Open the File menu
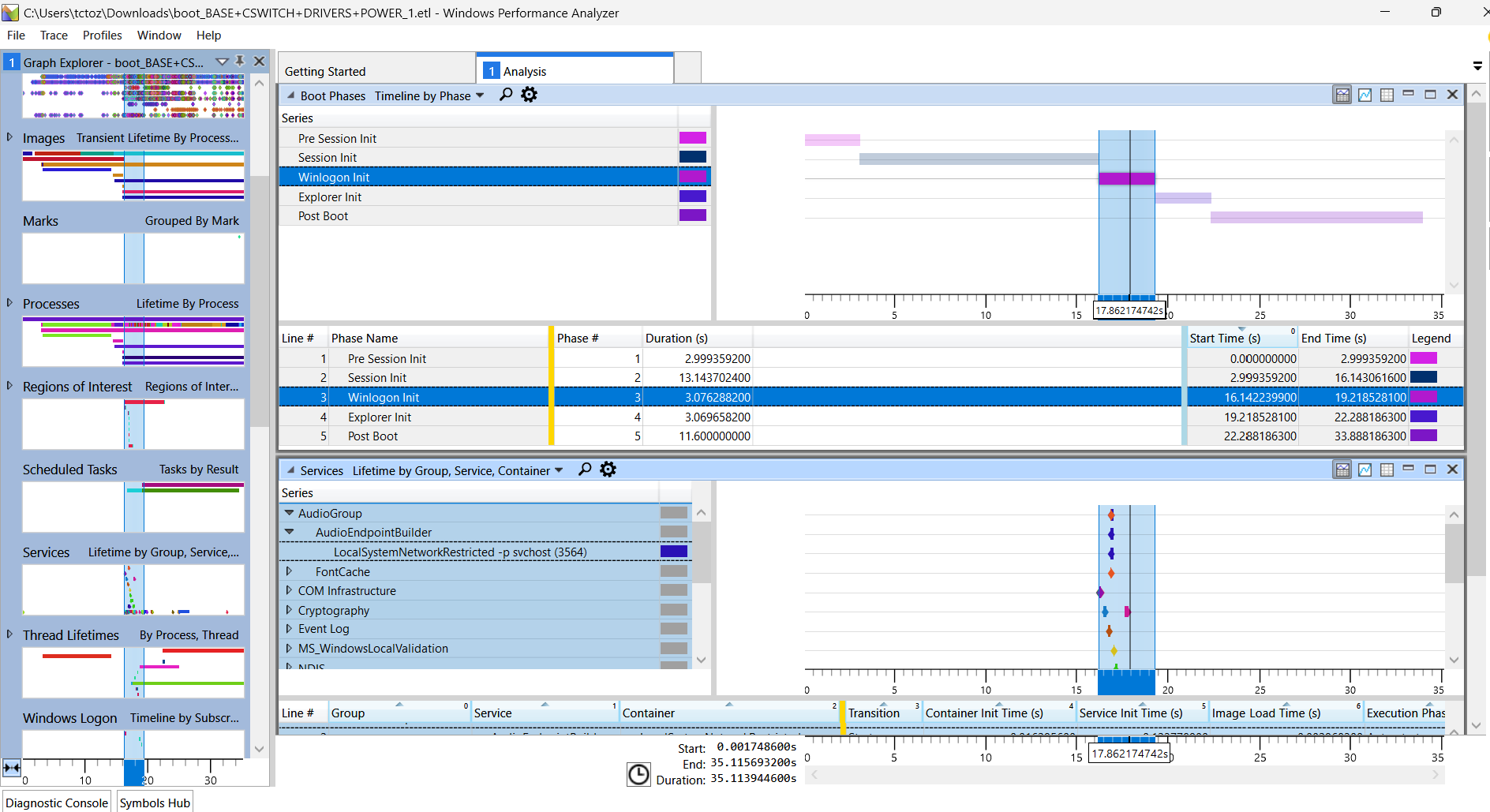The image size is (1490, 812). (x=16, y=36)
